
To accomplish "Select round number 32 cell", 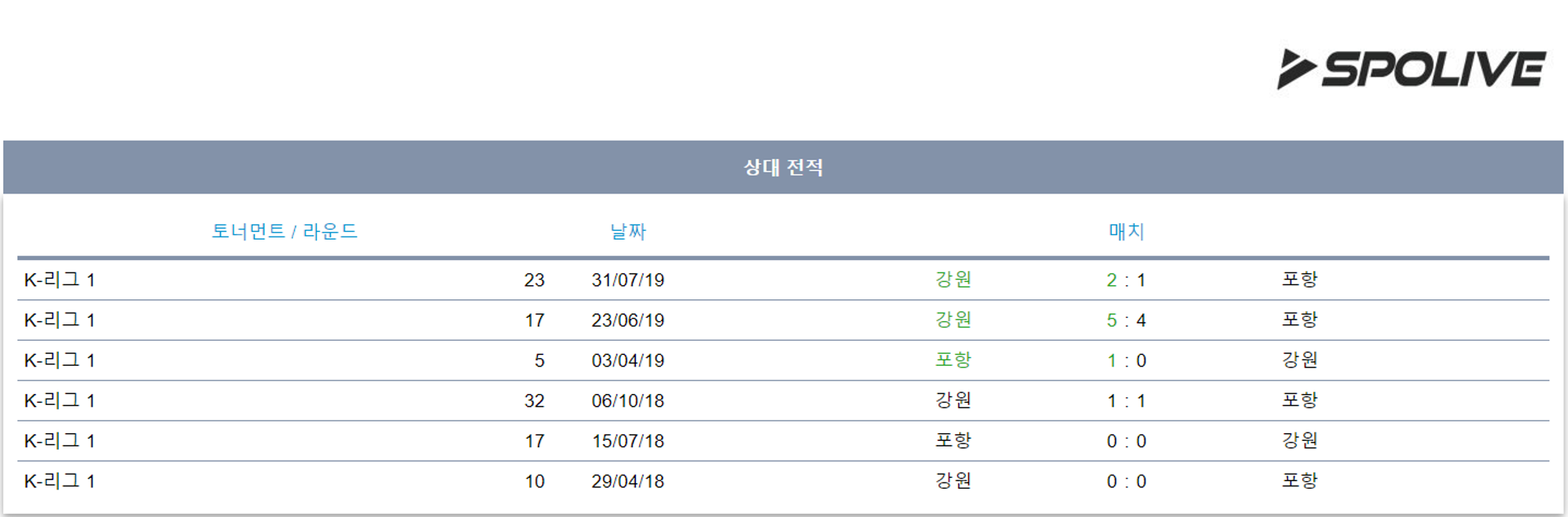I will [x=534, y=401].
